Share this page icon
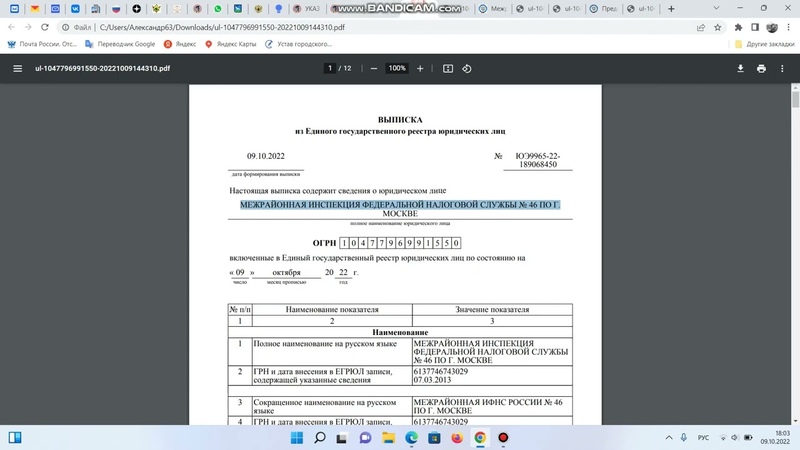 tap(701, 28)
